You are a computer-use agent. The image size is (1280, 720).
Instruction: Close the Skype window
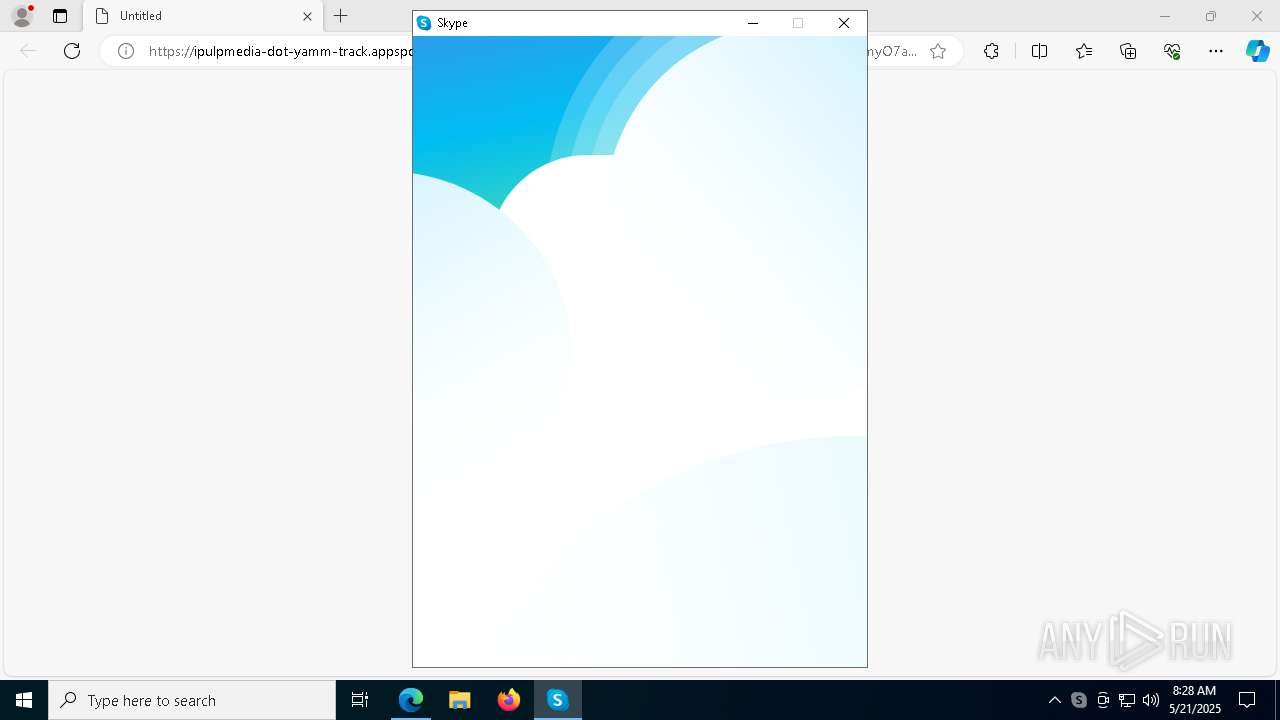844,23
